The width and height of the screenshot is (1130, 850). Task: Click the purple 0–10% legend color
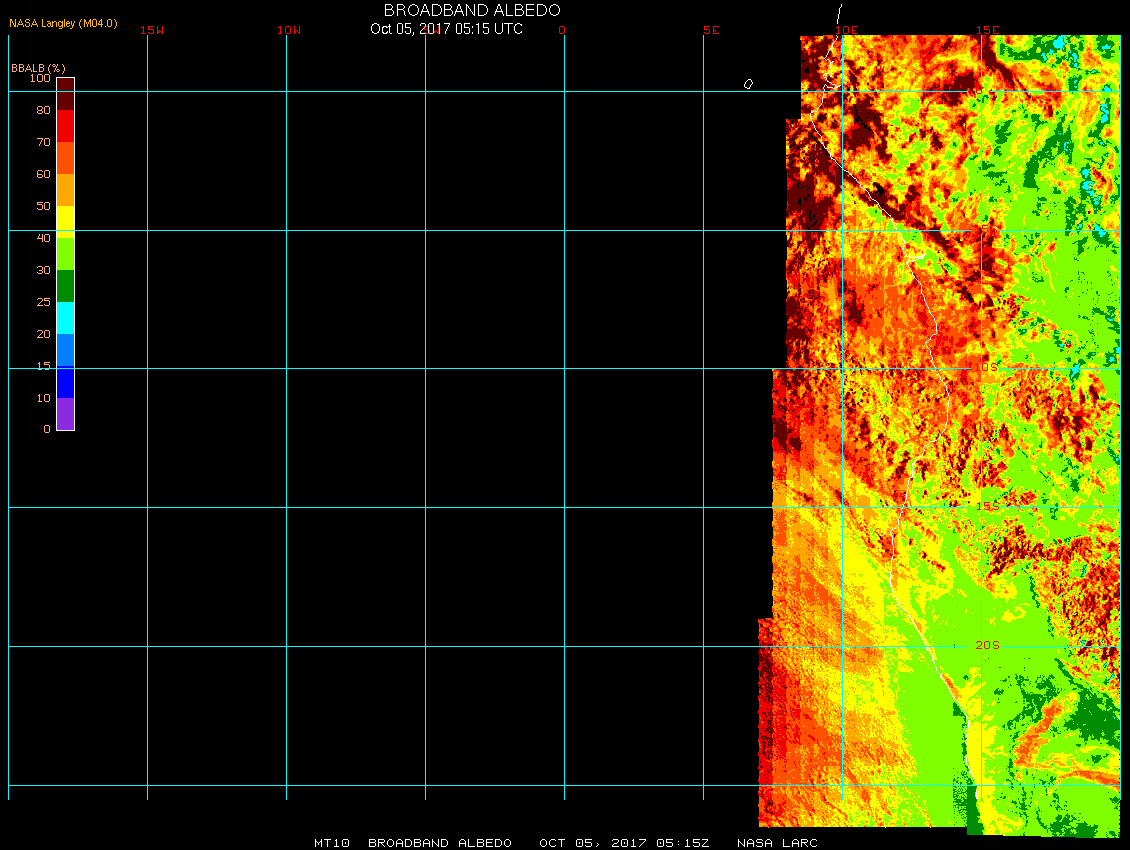click(x=66, y=414)
